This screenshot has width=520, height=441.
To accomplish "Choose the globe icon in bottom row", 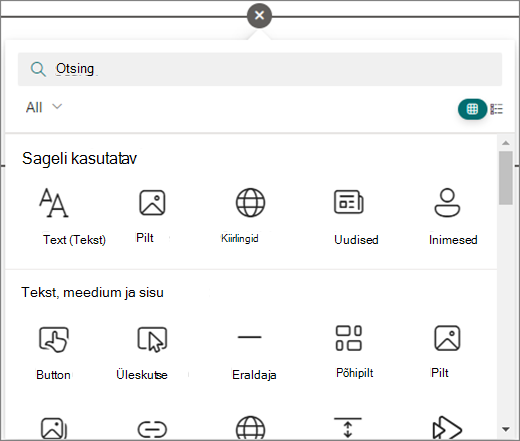I will tap(250, 428).
